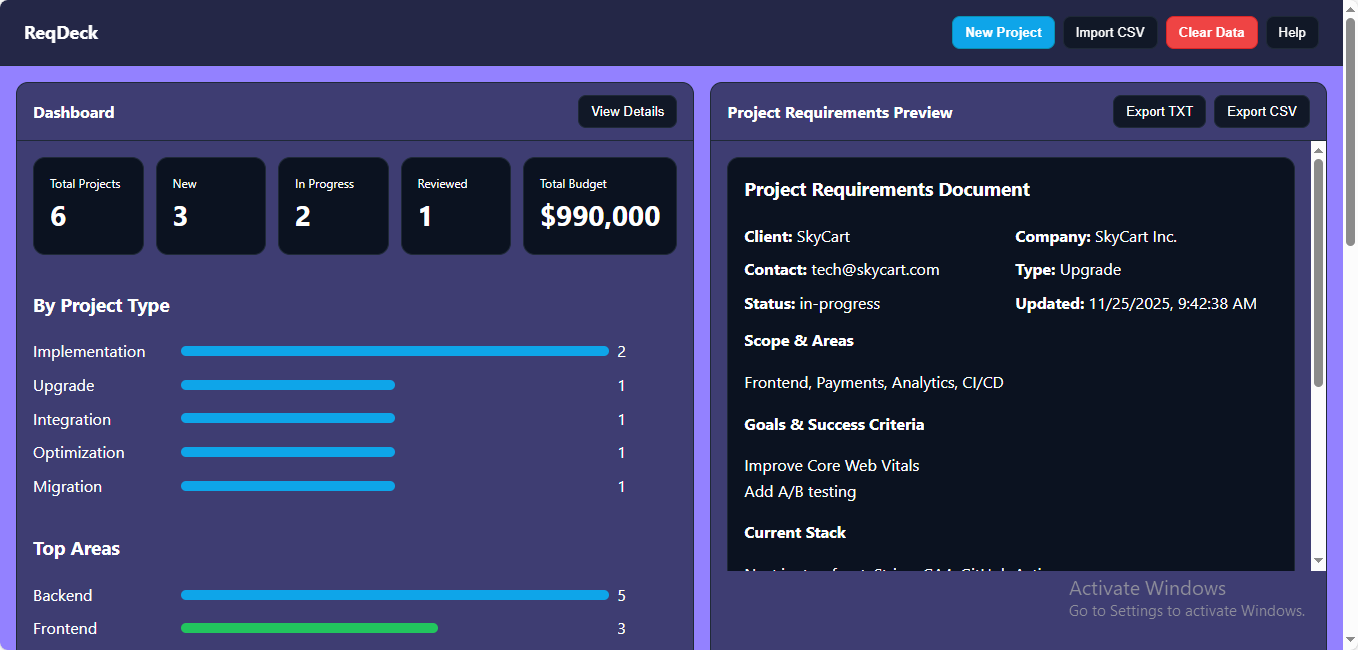
Task: Open the Reviewed stat card
Action: 455,205
